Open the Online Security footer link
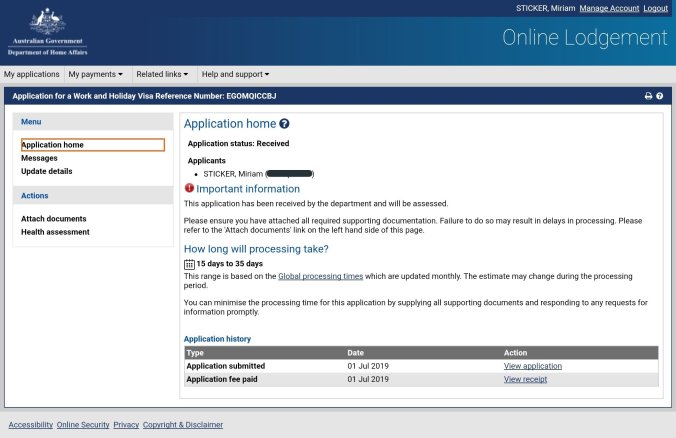Screen dimensions: 676x438 pyautogui.click(x=83, y=425)
